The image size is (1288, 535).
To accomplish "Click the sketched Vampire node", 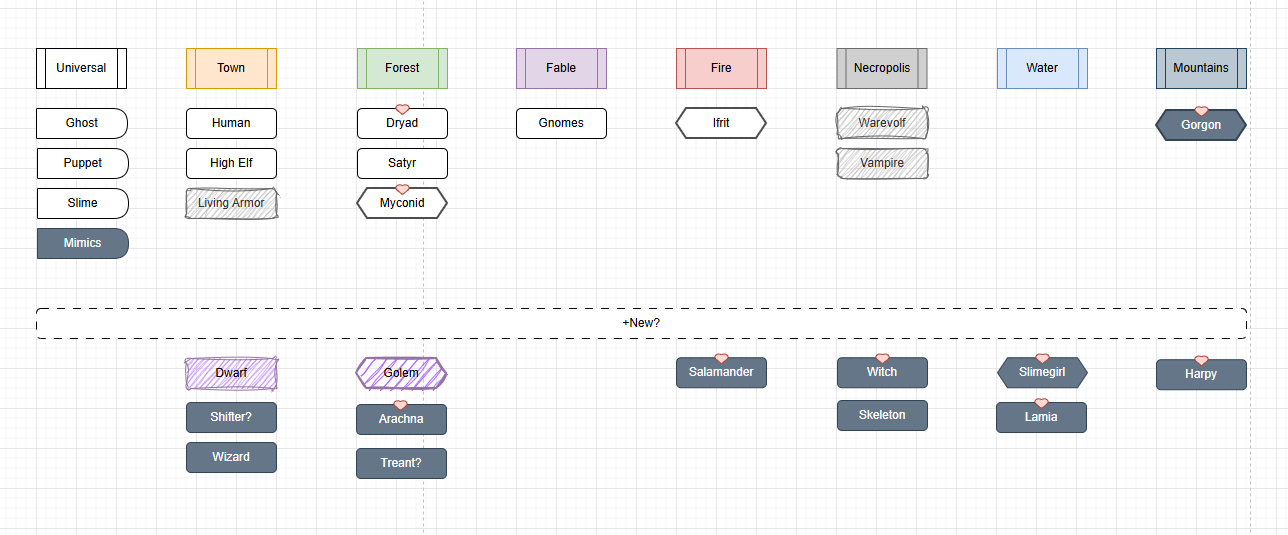I will tap(882, 163).
